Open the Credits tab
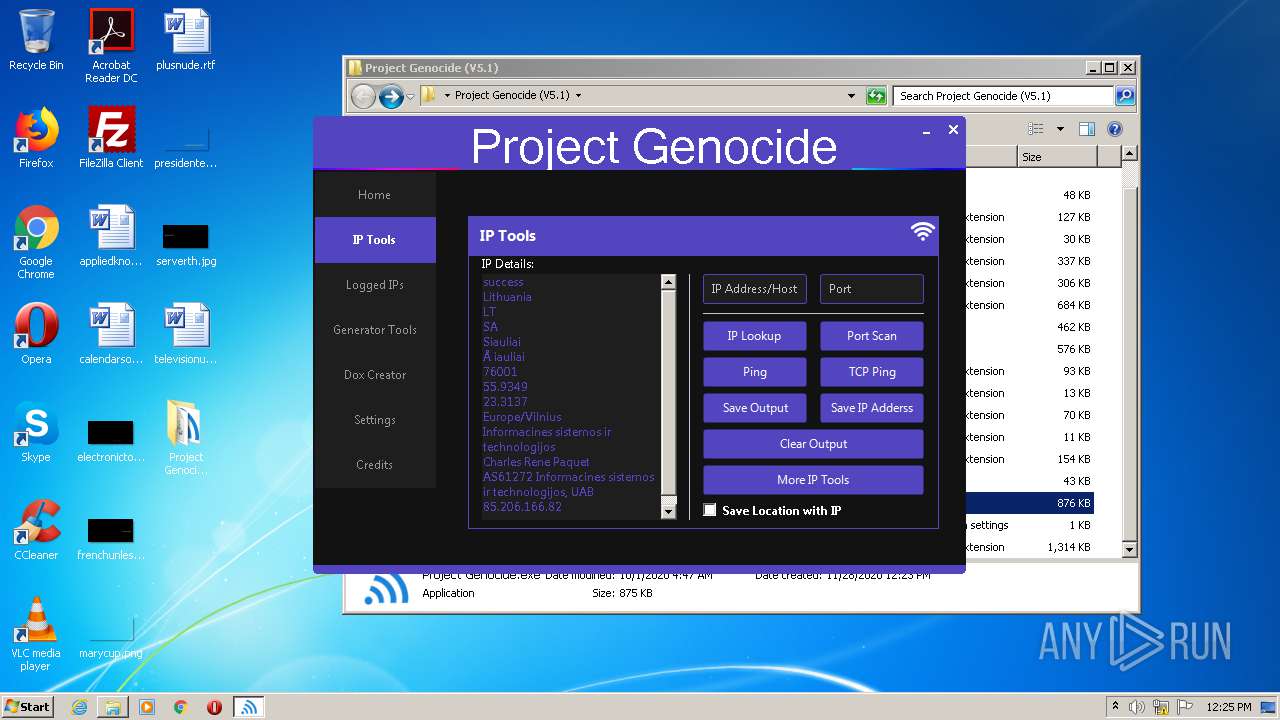This screenshot has width=1280, height=720. click(375, 465)
